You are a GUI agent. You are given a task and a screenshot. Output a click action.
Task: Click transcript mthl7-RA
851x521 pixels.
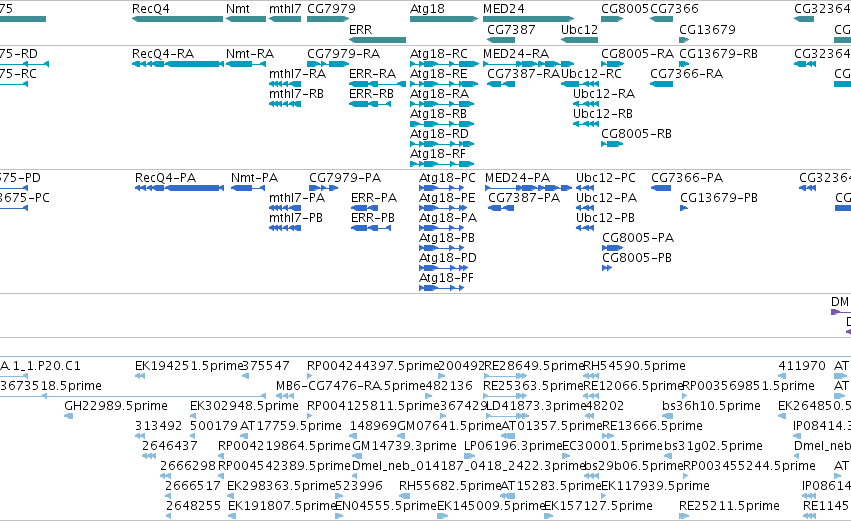click(285, 84)
